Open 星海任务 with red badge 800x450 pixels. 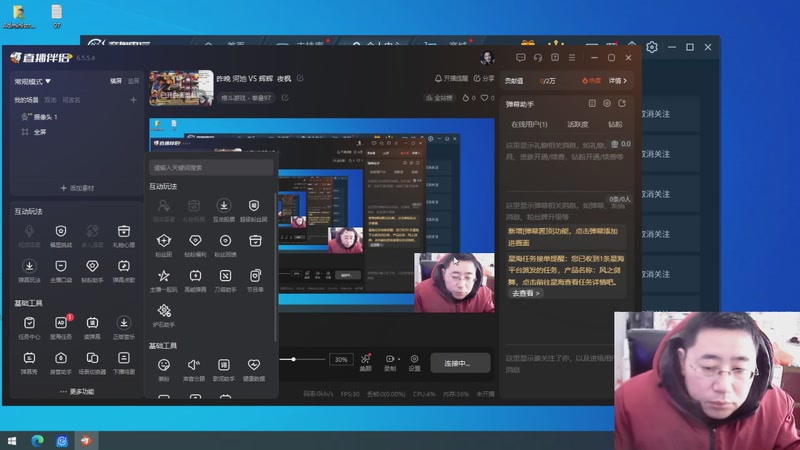click(61, 327)
